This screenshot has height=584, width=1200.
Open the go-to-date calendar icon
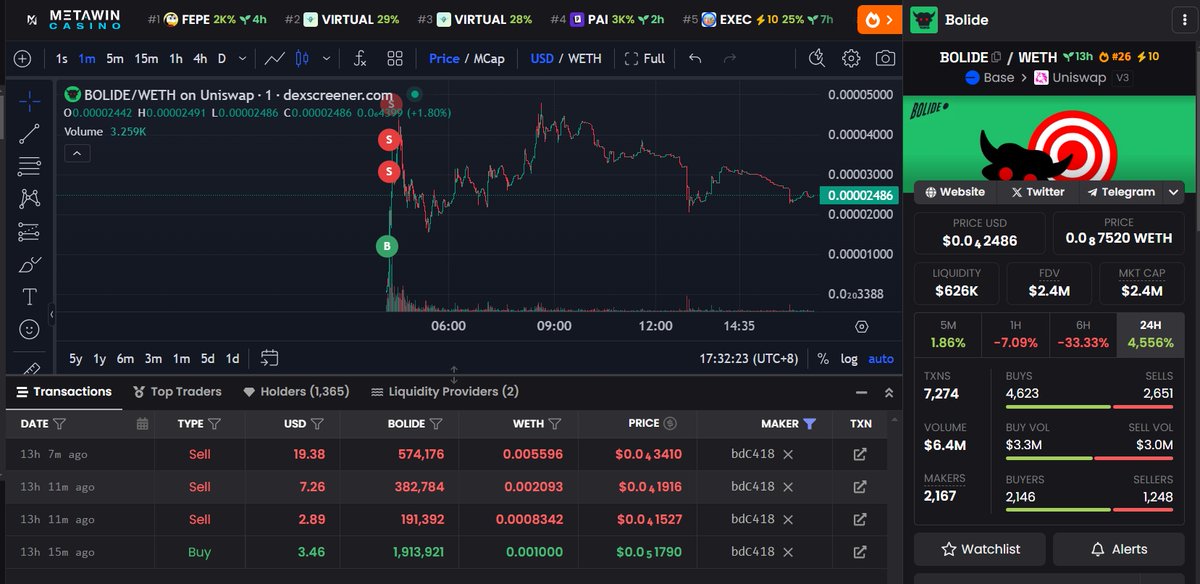(x=269, y=358)
